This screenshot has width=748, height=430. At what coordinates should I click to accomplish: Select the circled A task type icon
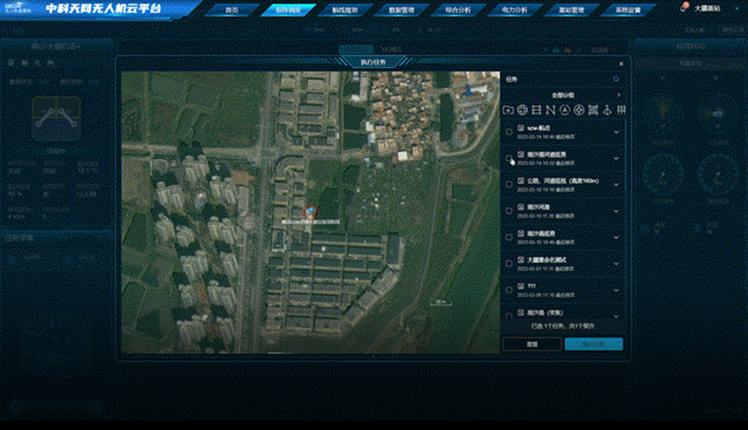pyautogui.click(x=564, y=109)
